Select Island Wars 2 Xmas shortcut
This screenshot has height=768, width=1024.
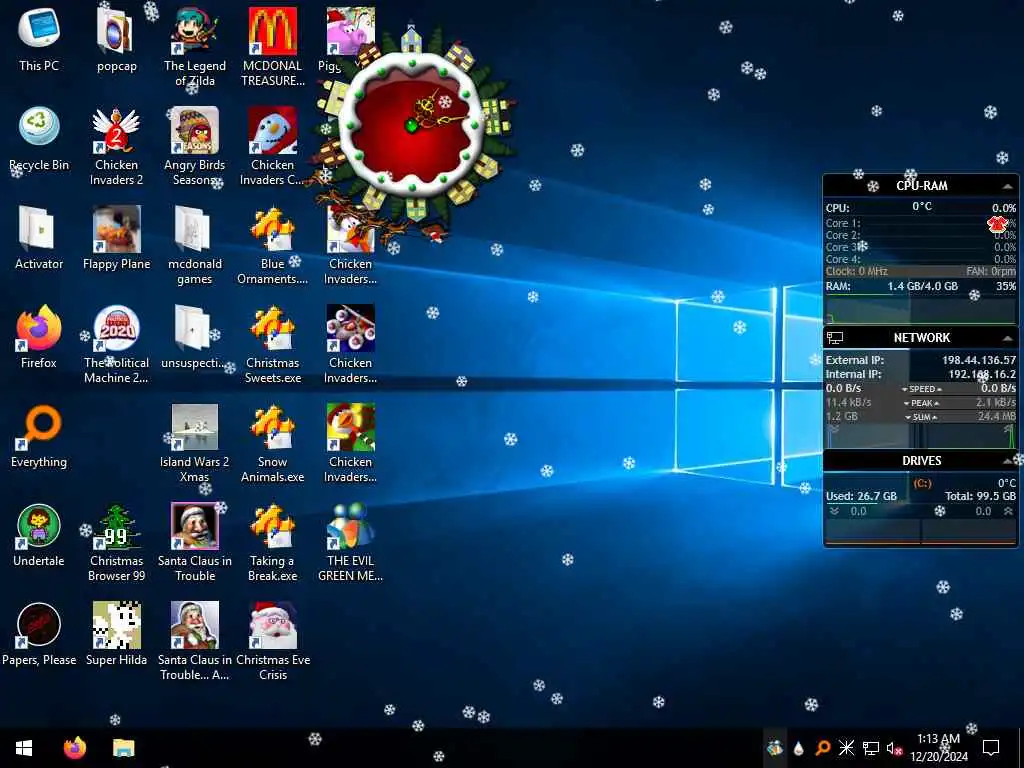click(195, 443)
